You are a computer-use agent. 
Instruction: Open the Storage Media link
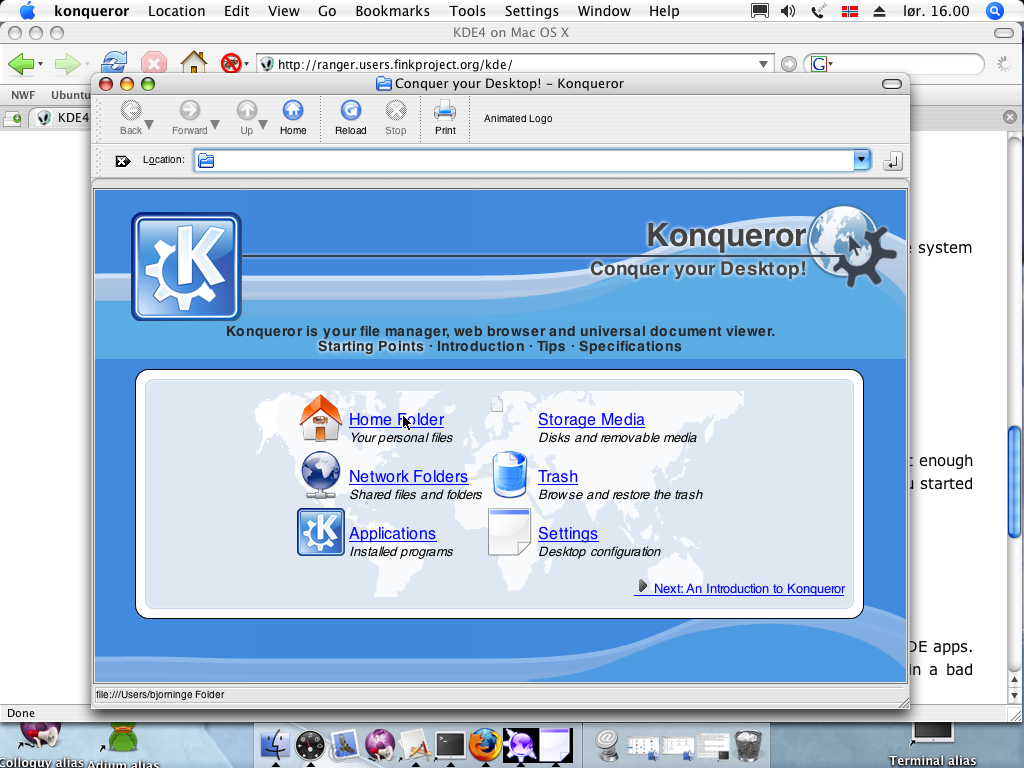(x=591, y=419)
